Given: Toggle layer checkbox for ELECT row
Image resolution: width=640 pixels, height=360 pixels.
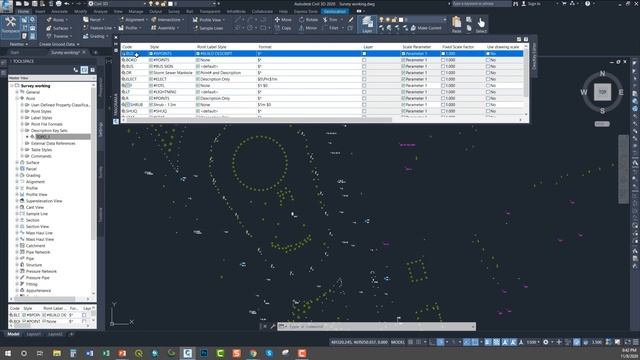Looking at the screenshot, I should click(364, 79).
